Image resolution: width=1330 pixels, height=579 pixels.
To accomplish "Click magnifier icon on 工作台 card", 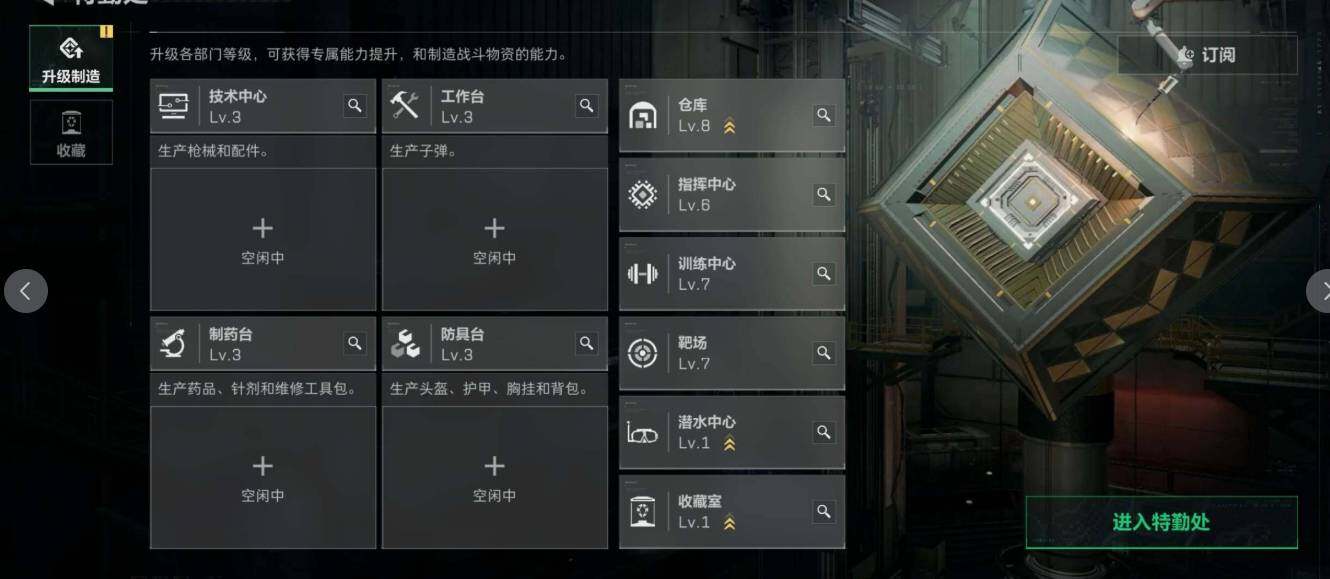I will [587, 105].
